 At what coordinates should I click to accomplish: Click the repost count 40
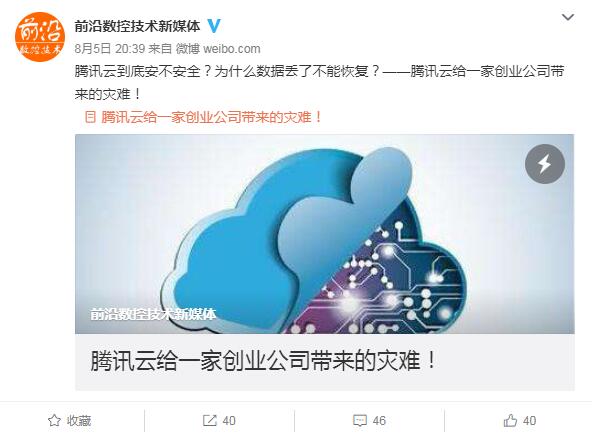229,420
